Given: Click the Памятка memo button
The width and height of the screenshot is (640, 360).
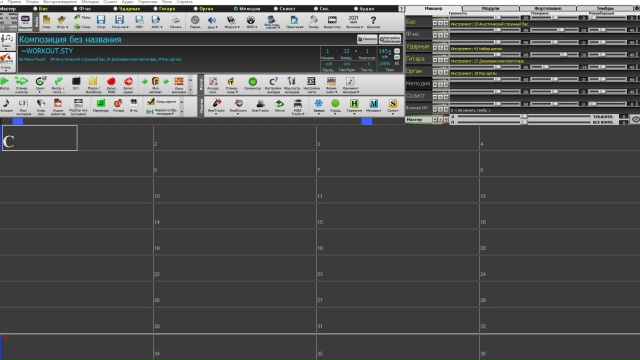Looking at the screenshot, I should (367, 39).
